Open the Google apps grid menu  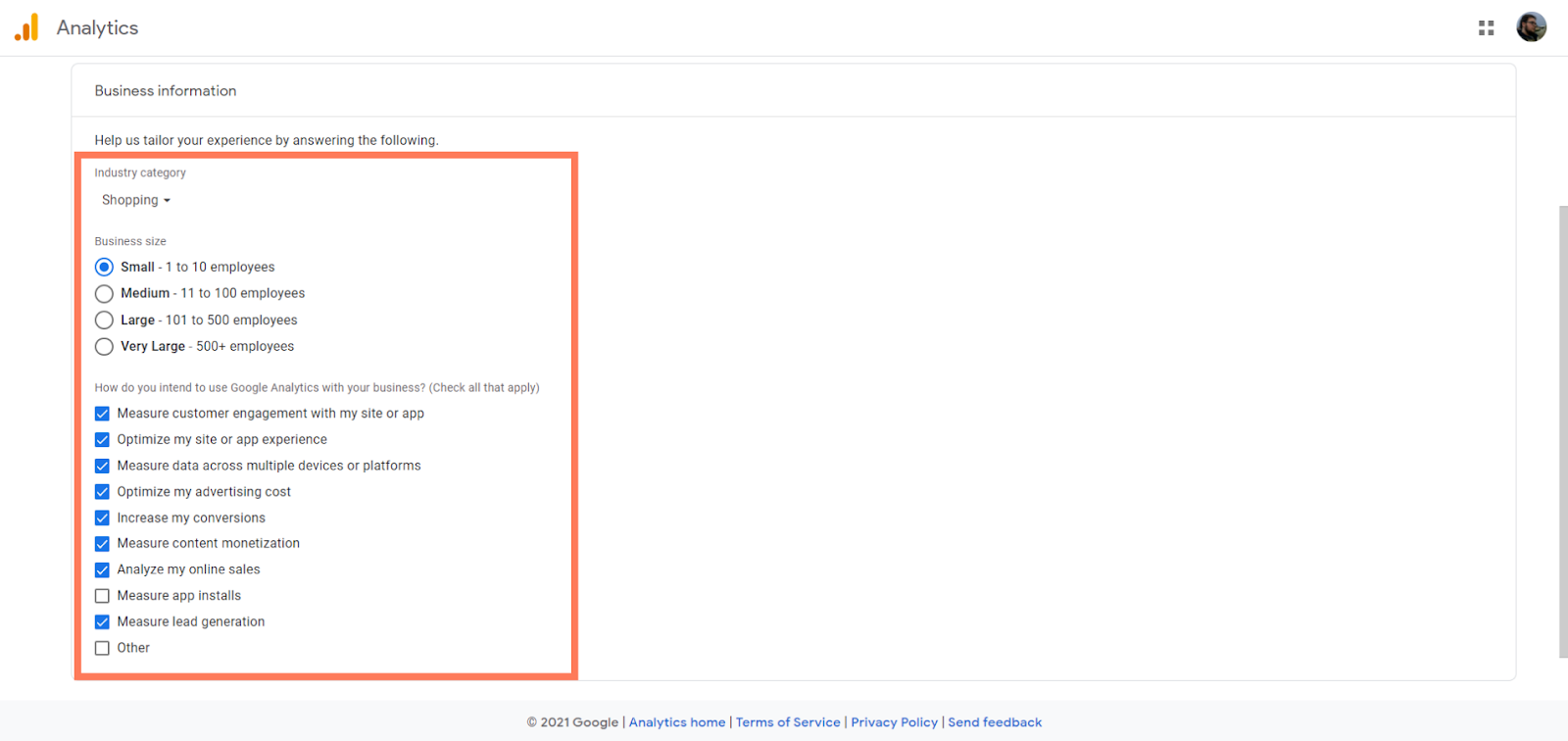click(x=1486, y=28)
